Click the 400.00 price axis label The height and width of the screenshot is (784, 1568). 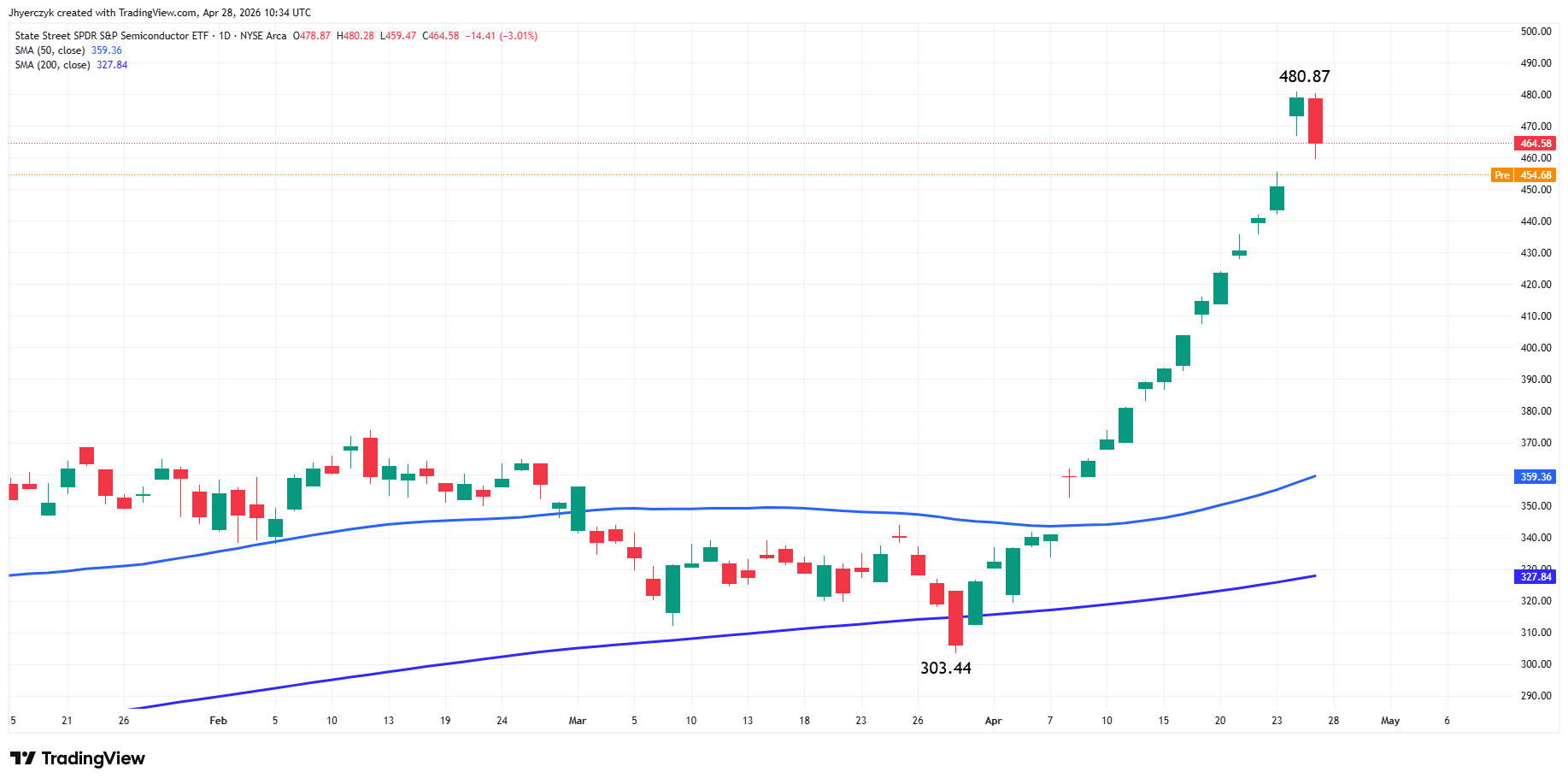(1536, 348)
